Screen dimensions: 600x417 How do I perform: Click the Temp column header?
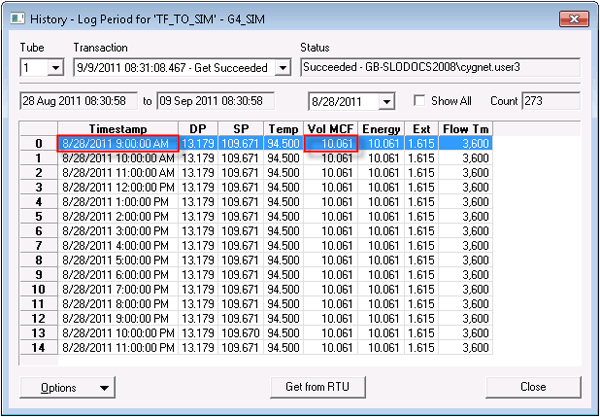click(x=284, y=129)
